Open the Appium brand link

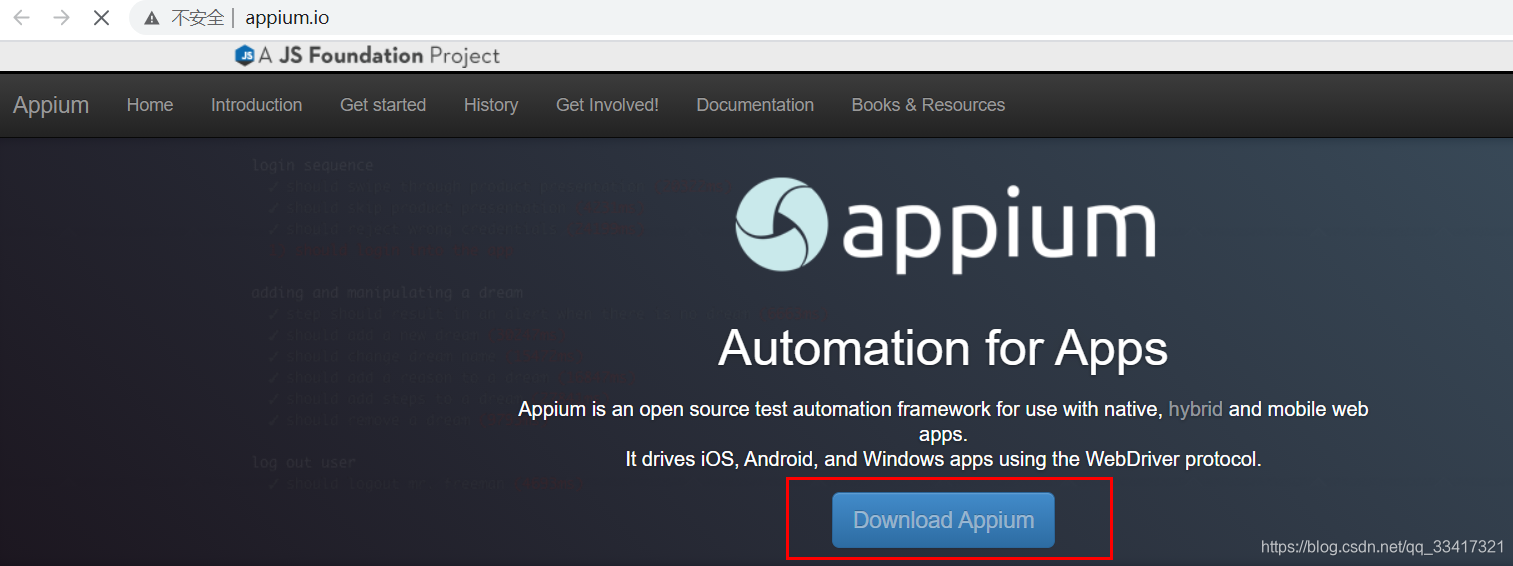pyautogui.click(x=51, y=105)
